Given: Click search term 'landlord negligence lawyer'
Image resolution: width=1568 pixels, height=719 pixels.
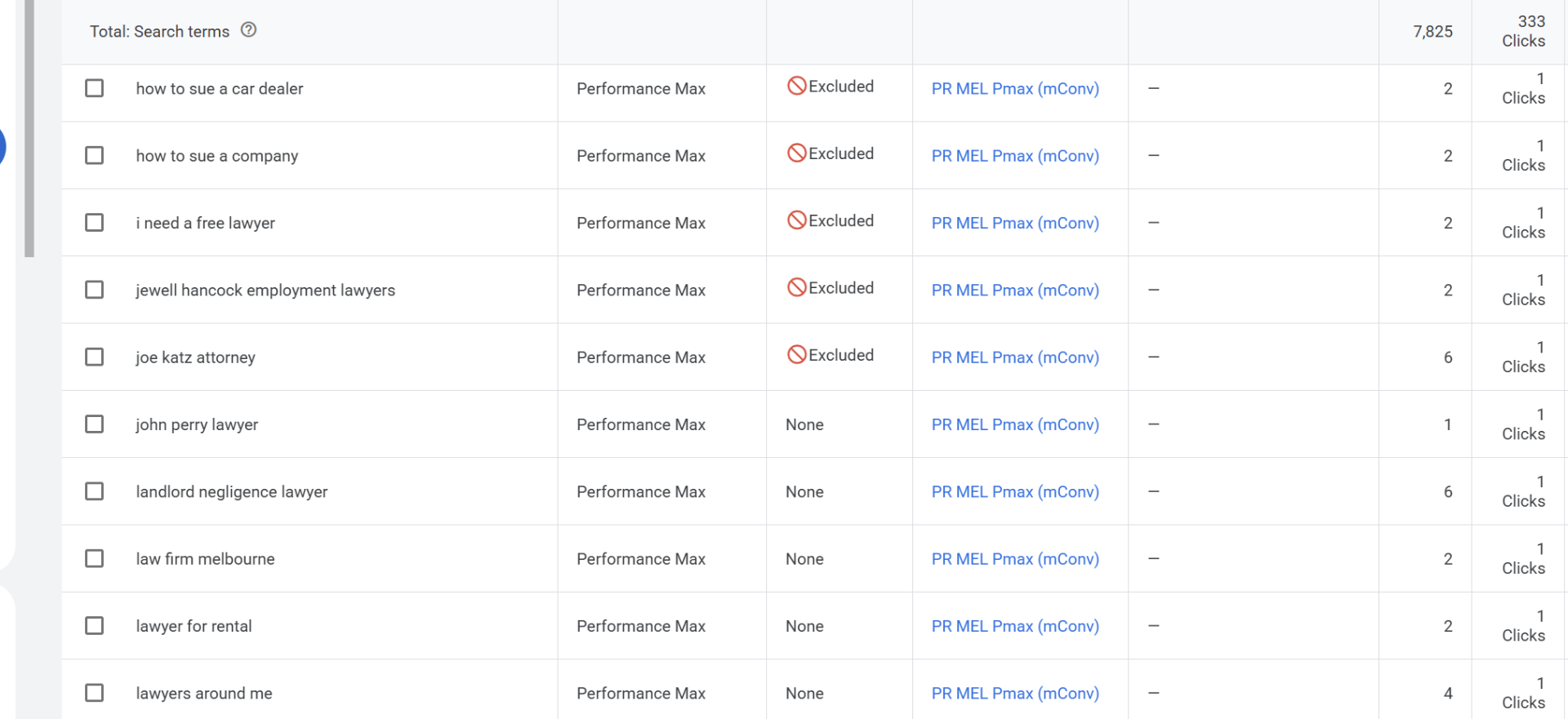Looking at the screenshot, I should point(232,491).
